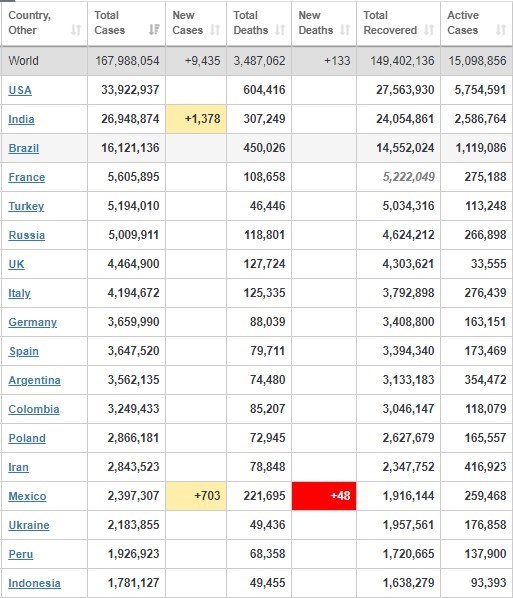Click the World summary row
Viewport: 513px width, 598px height.
click(x=256, y=61)
